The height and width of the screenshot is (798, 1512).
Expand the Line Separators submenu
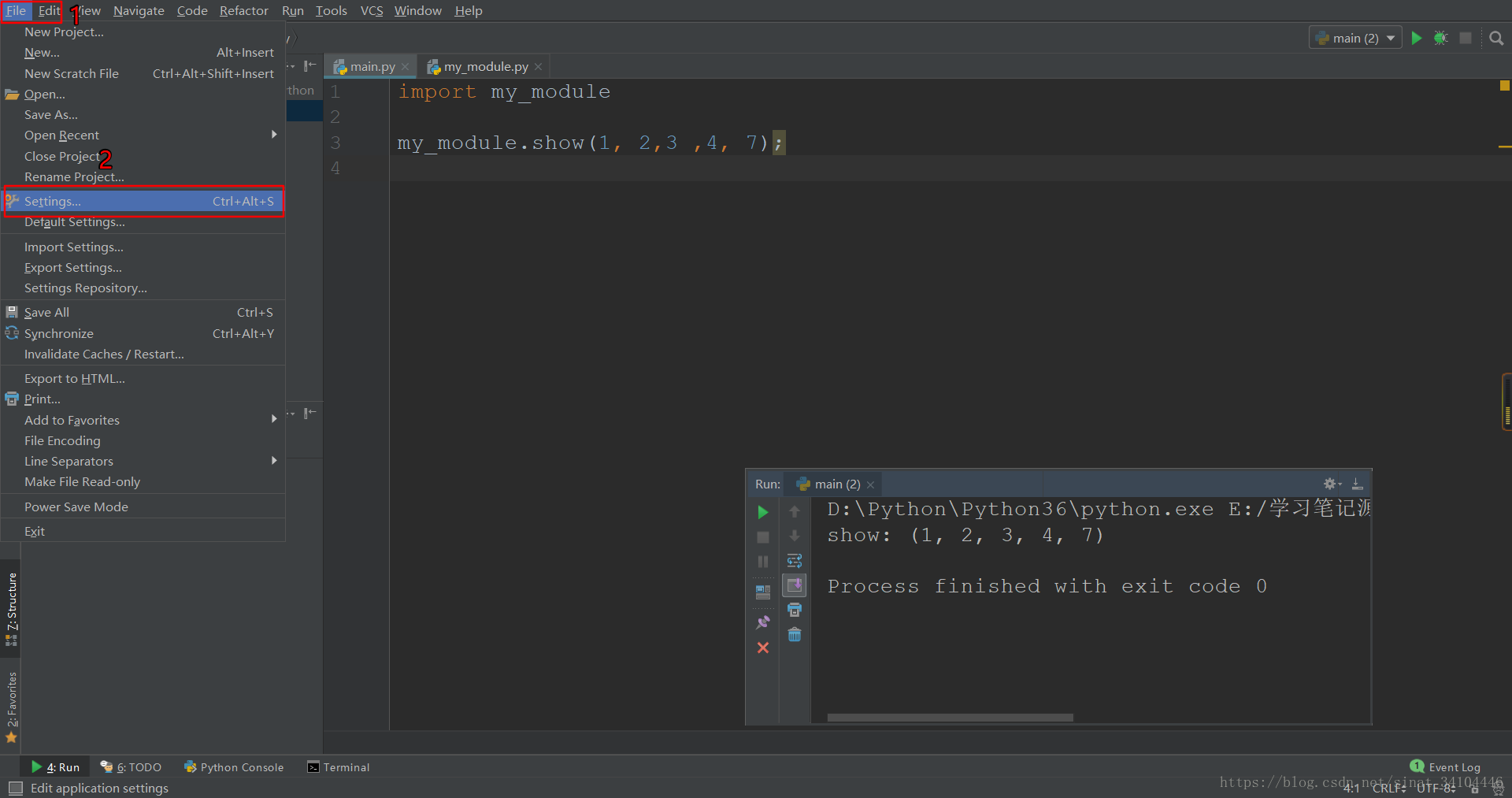coord(143,461)
